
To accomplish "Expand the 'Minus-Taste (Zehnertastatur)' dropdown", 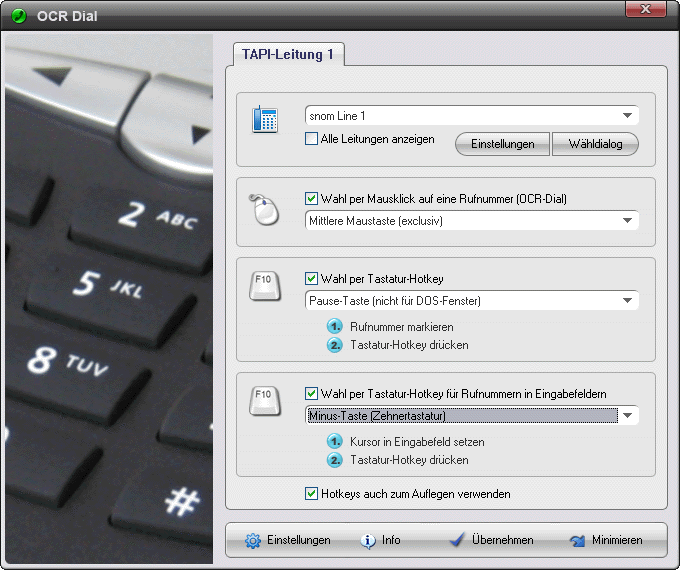I will (x=627, y=415).
